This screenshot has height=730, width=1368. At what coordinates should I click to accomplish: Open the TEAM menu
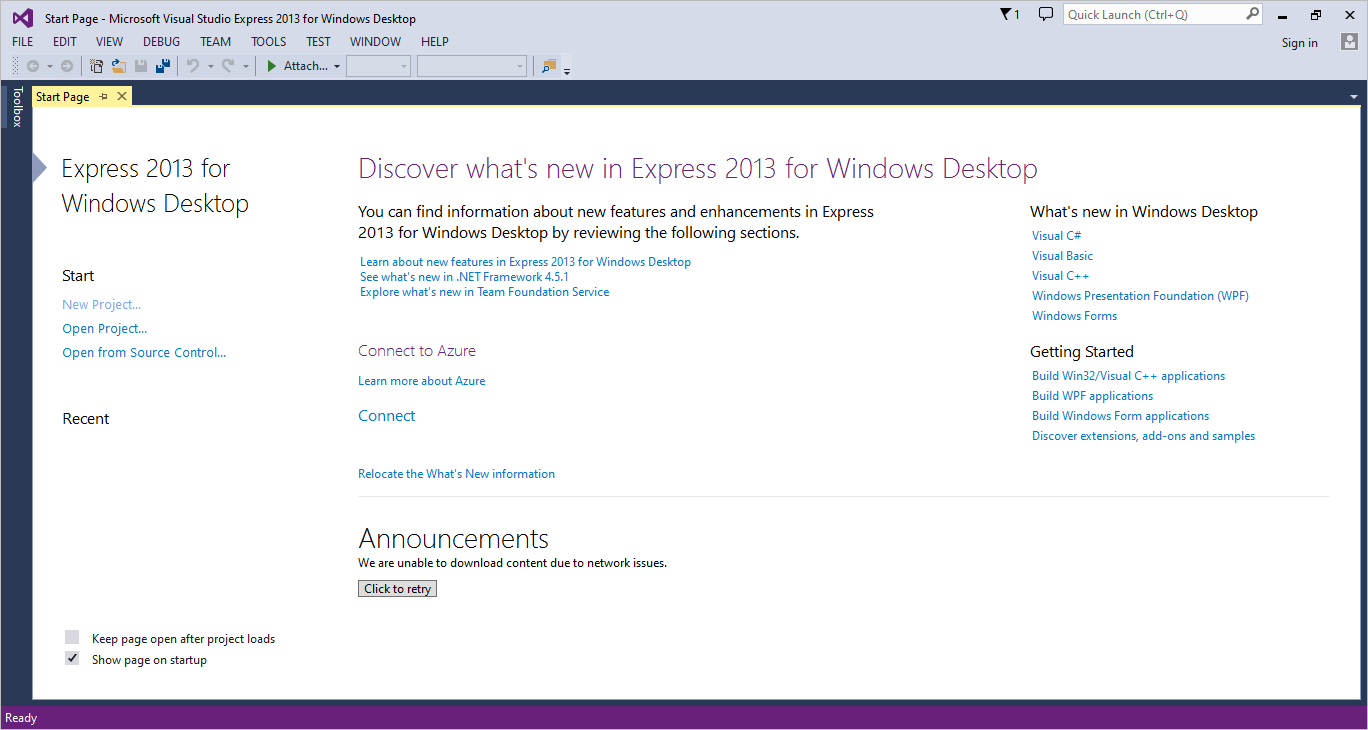tap(215, 42)
